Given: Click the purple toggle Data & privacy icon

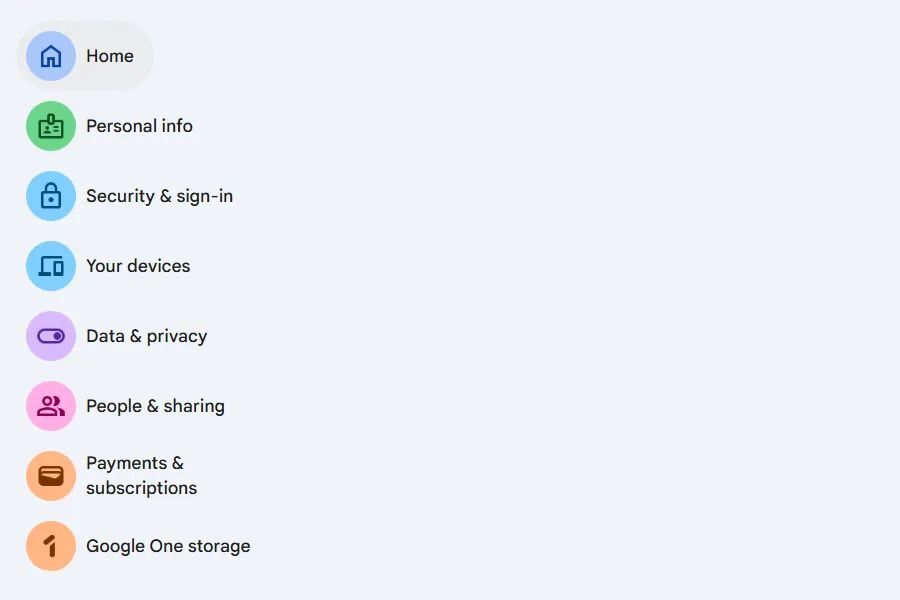Looking at the screenshot, I should pyautogui.click(x=51, y=336).
